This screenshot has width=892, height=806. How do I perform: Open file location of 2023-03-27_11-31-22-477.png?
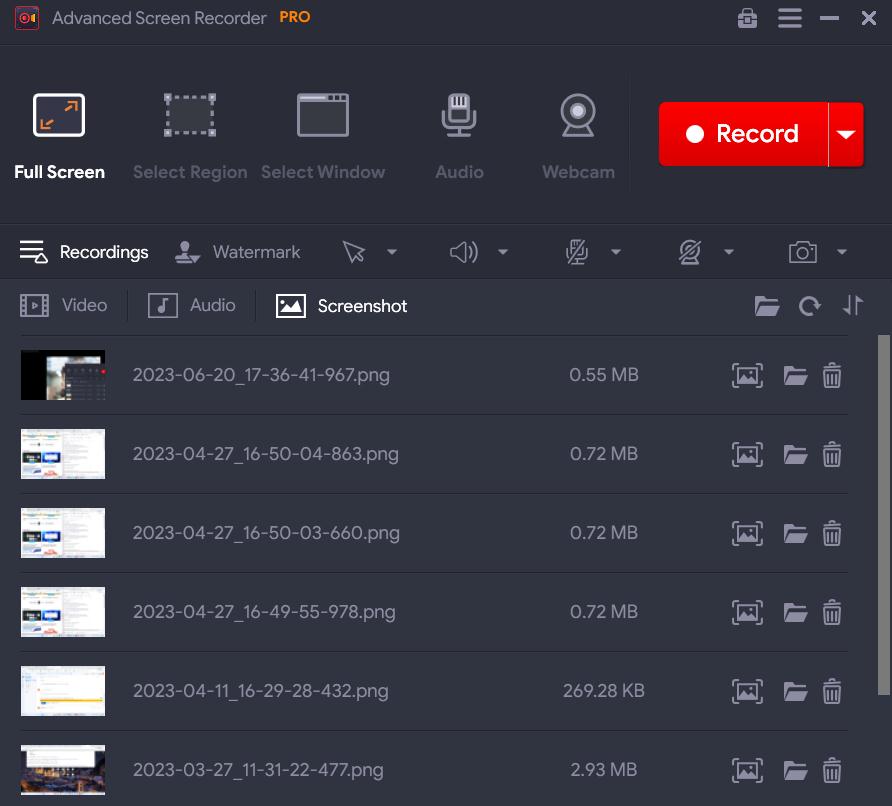click(x=795, y=771)
